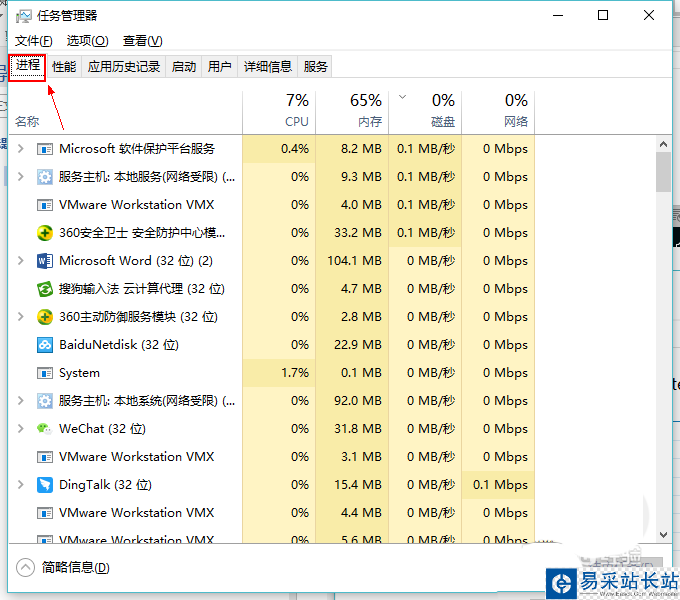Select the DingTalk (32 位) row name
The image size is (680, 600).
(105, 485)
